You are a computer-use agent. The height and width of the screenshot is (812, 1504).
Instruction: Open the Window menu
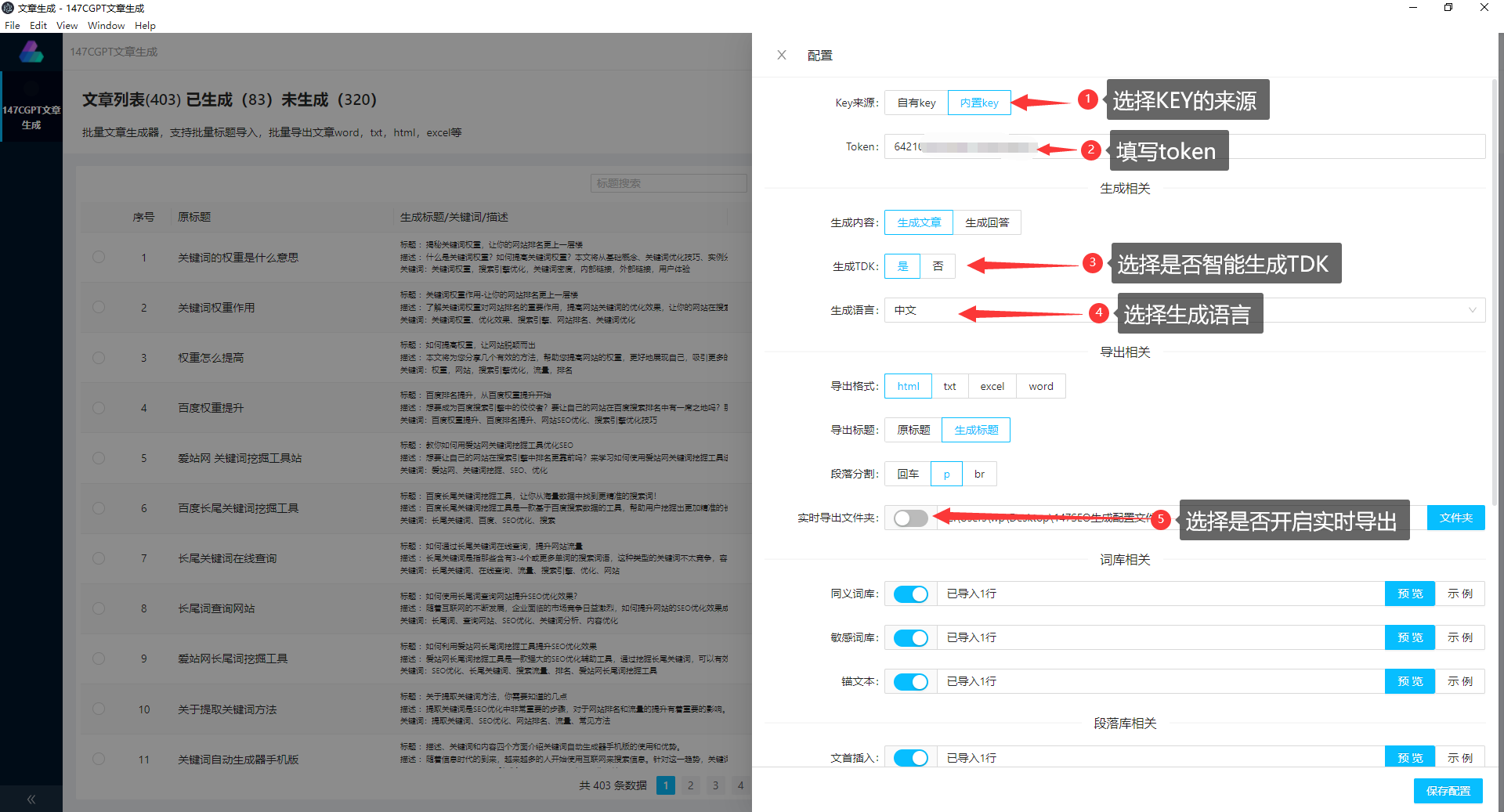coord(107,26)
